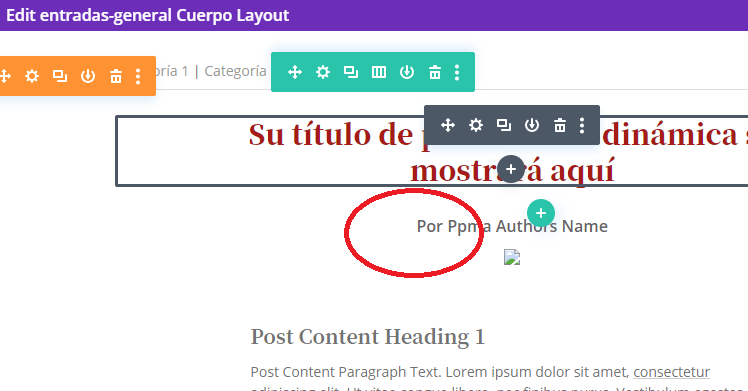Duplicate module via gray toolbar icon
The width and height of the screenshot is (748, 391).
coord(504,125)
